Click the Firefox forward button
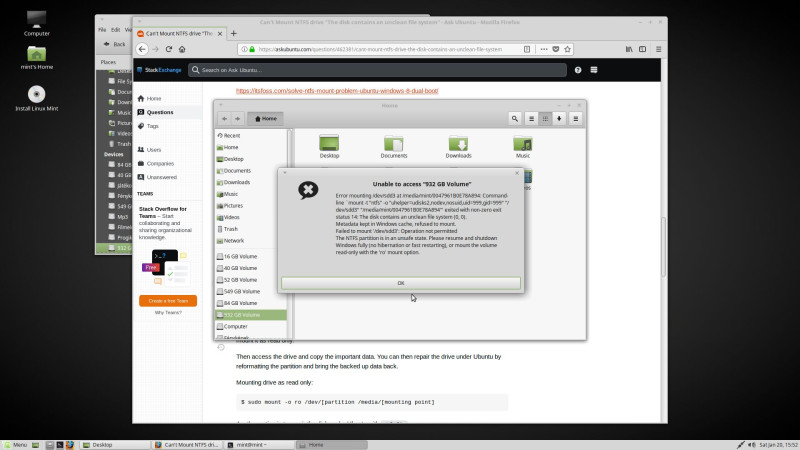The width and height of the screenshot is (800, 450). click(156, 49)
